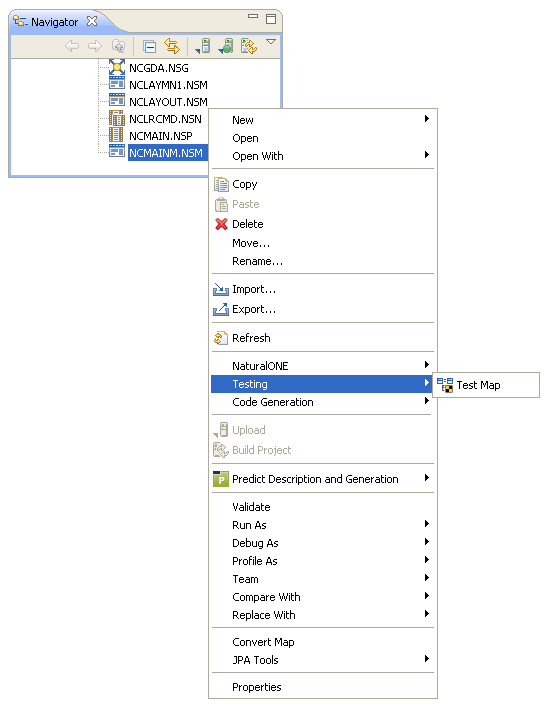Expand the Replace With submenu
The width and height of the screenshot is (548, 710).
322,615
